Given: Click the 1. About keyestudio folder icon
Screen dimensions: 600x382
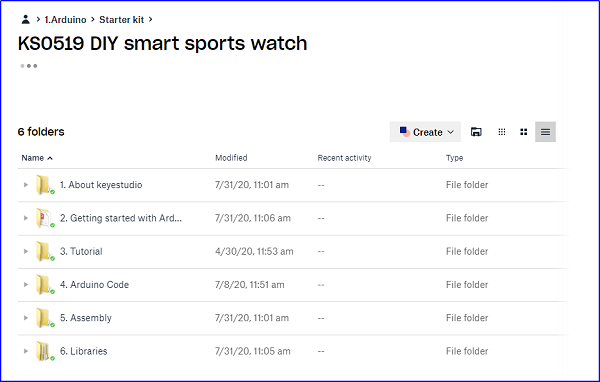Looking at the screenshot, I should (45, 185).
